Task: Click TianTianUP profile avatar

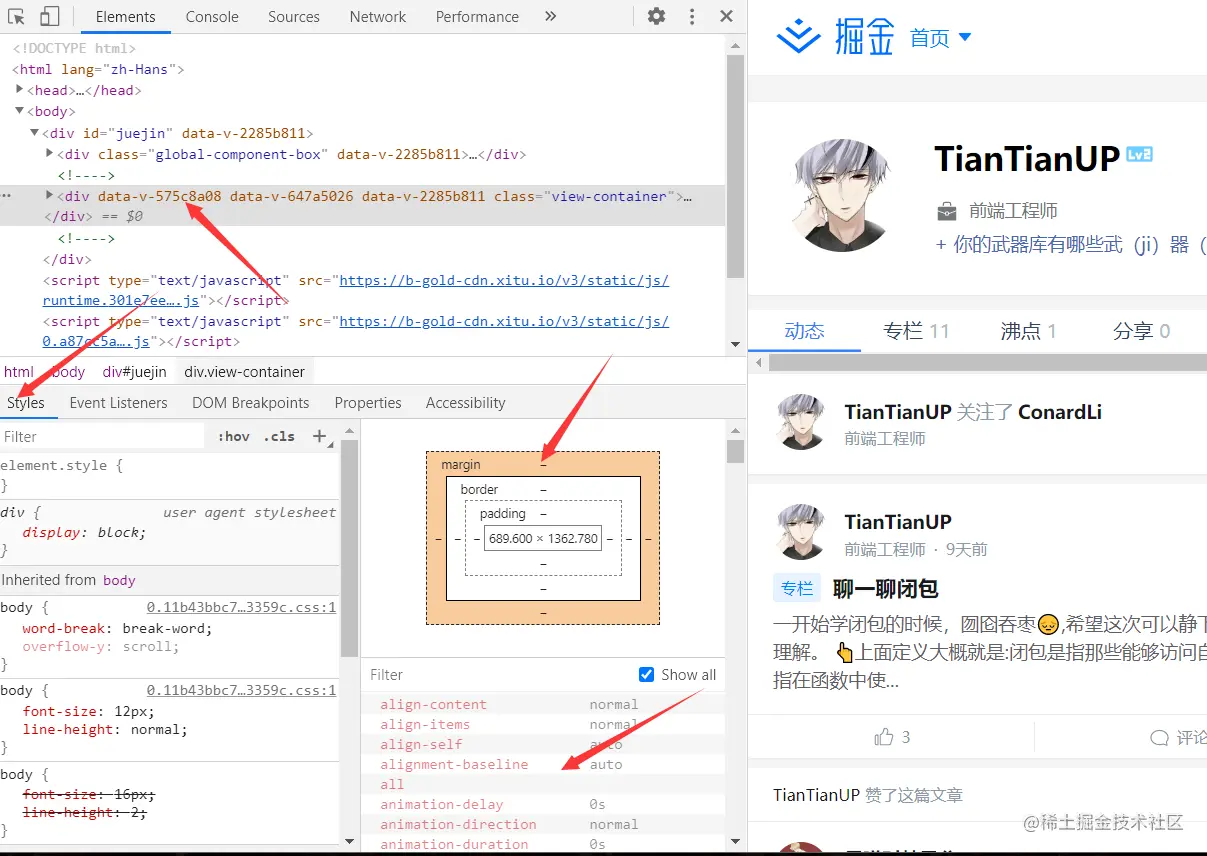Action: [842, 194]
